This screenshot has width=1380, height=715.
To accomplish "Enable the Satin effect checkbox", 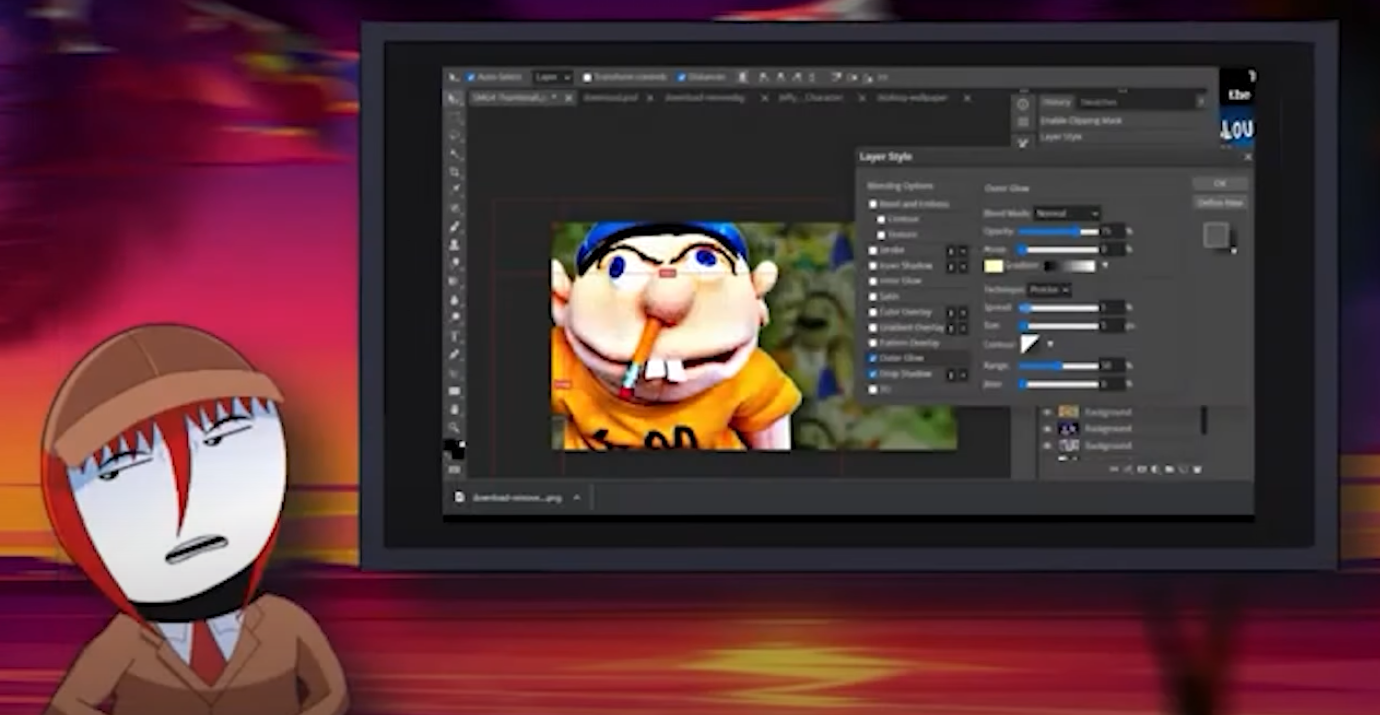I will (x=873, y=296).
